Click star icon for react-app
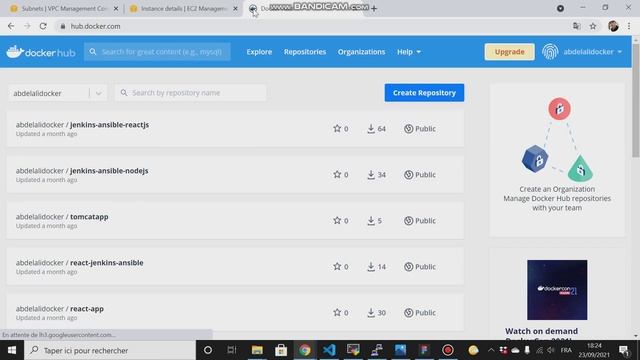The image size is (640, 360). 337,313
